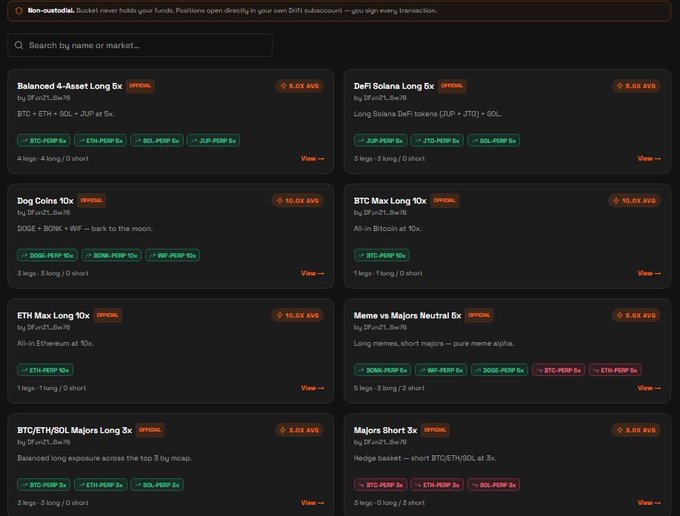Open the Balanced 4-Asset Long 5x title

70,86
